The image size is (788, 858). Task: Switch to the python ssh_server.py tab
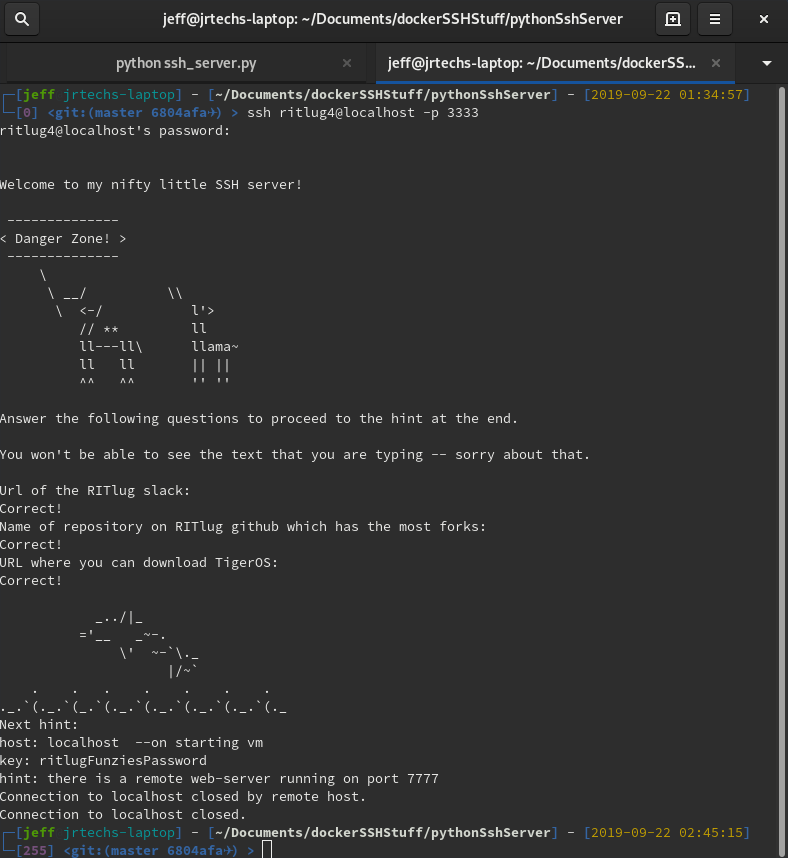pyautogui.click(x=186, y=63)
